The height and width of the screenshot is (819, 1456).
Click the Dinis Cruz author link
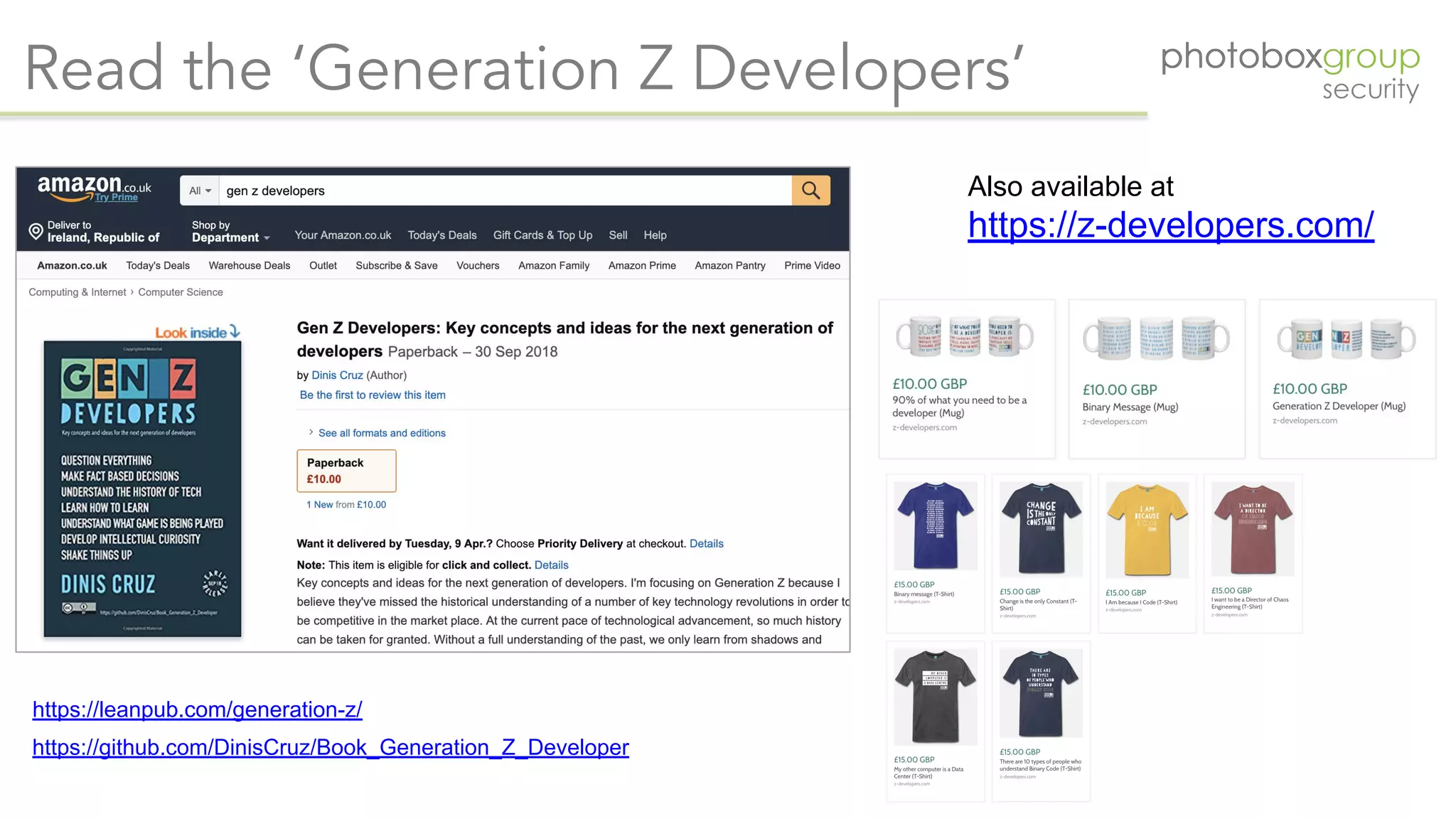tap(337, 375)
